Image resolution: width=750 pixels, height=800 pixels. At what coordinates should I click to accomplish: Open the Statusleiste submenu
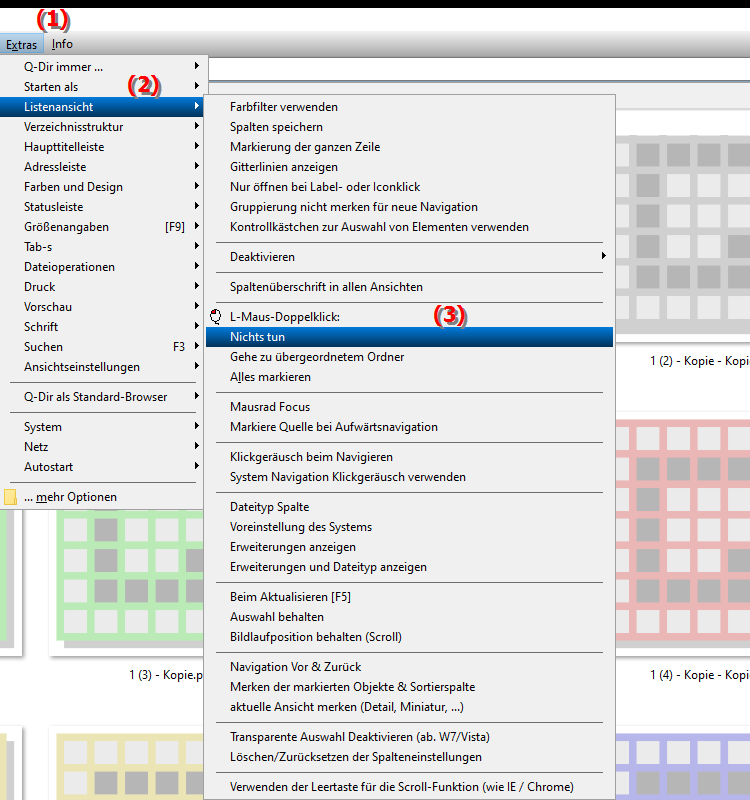(102, 207)
